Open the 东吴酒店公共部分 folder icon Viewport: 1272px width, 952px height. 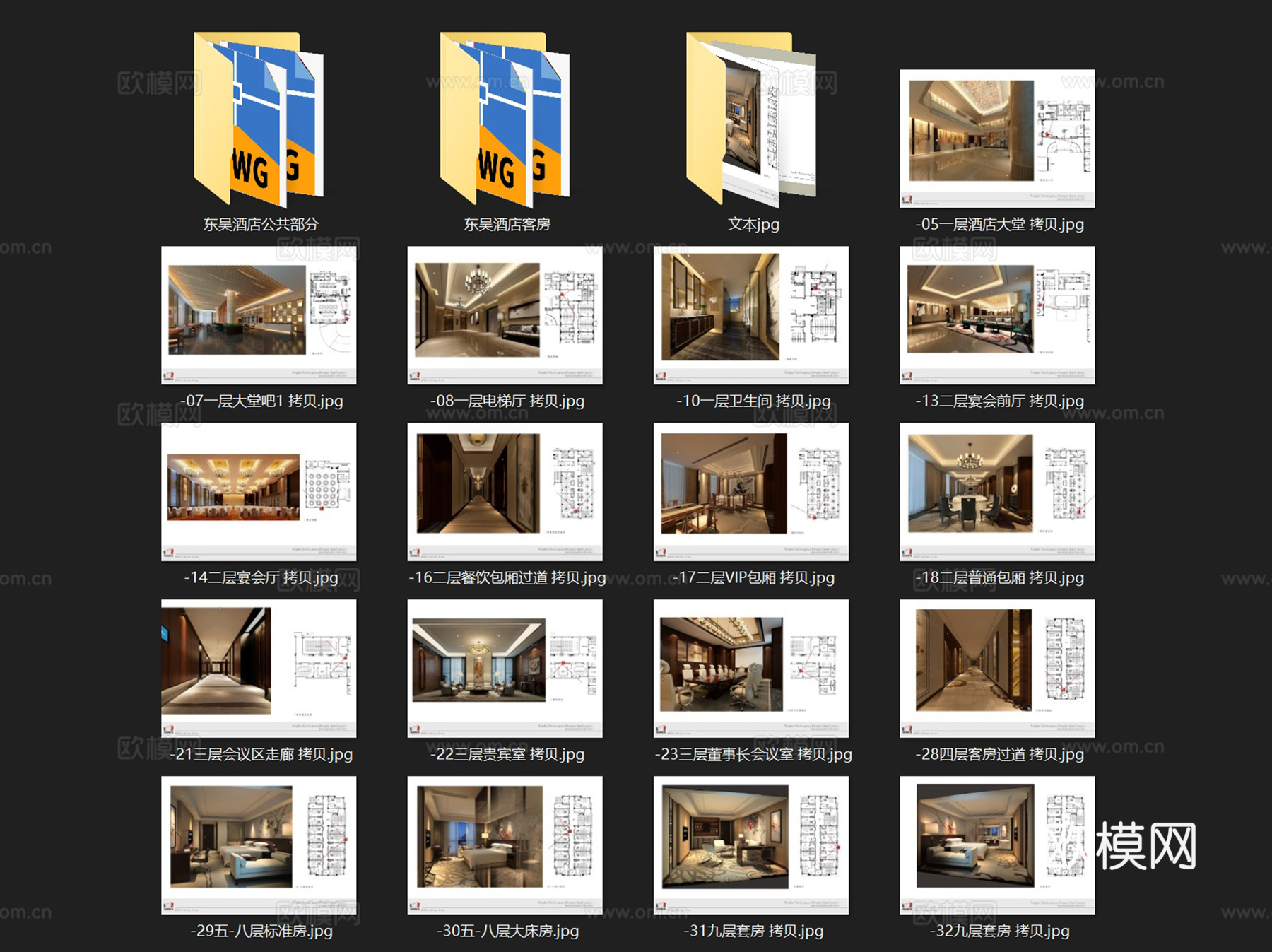point(259,119)
